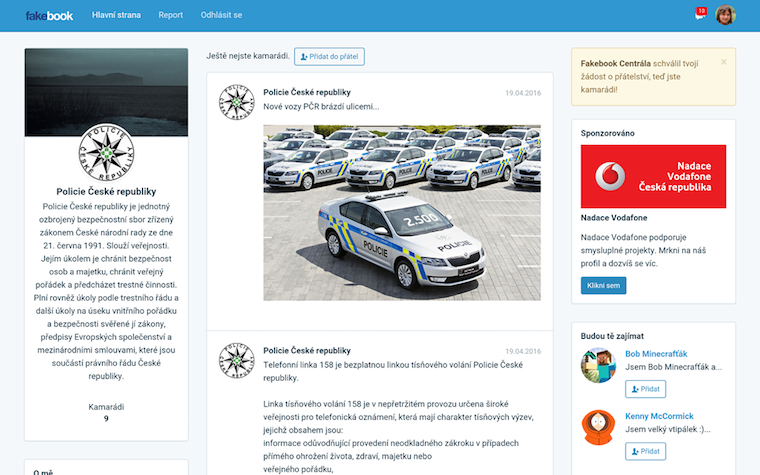Click the Klikni sem button

603,285
